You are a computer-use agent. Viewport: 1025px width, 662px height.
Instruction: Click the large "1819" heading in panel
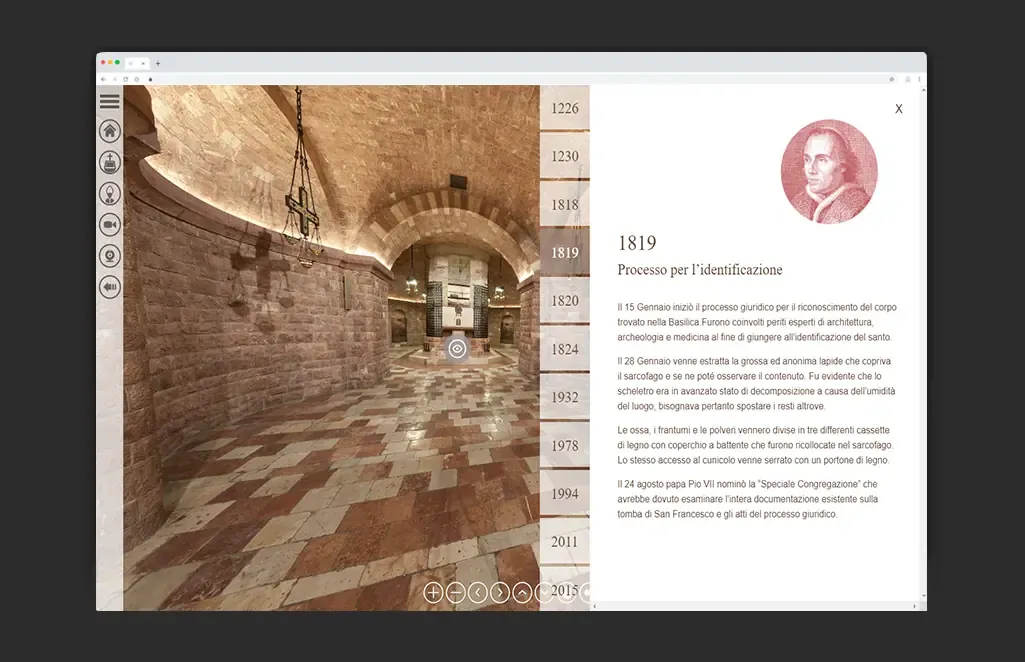(637, 243)
